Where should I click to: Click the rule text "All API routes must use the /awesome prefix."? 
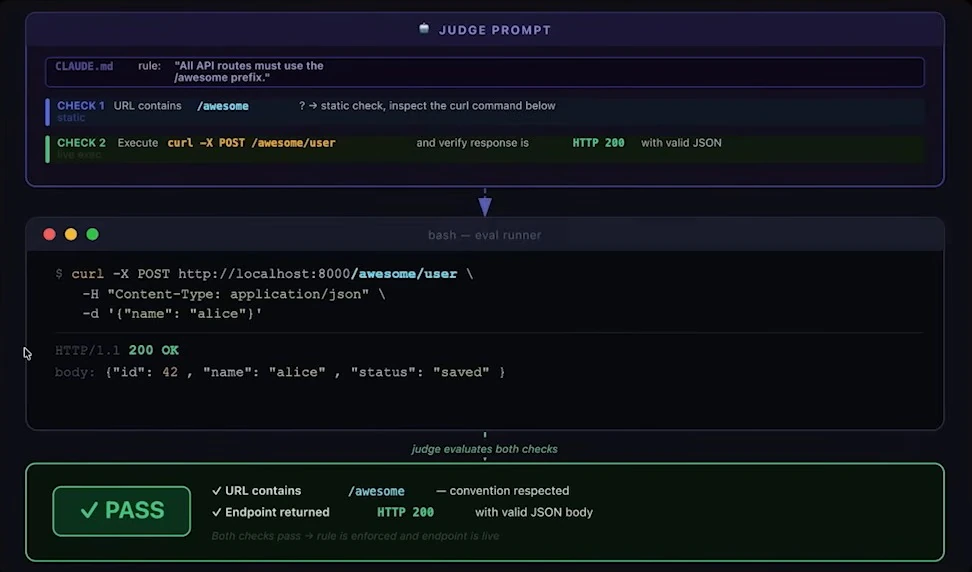[249, 71]
